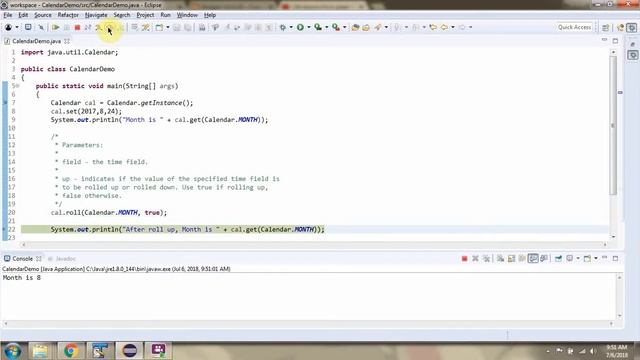Open the Navigate menu
The width and height of the screenshot is (640, 360).
(x=96, y=15)
